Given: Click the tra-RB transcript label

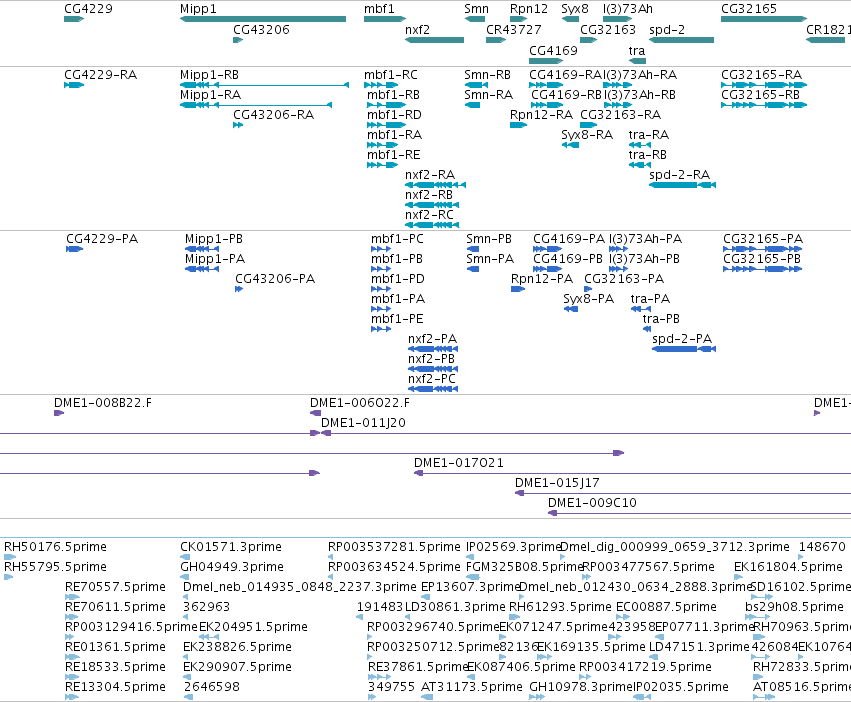Looking at the screenshot, I should pyautogui.click(x=647, y=155).
